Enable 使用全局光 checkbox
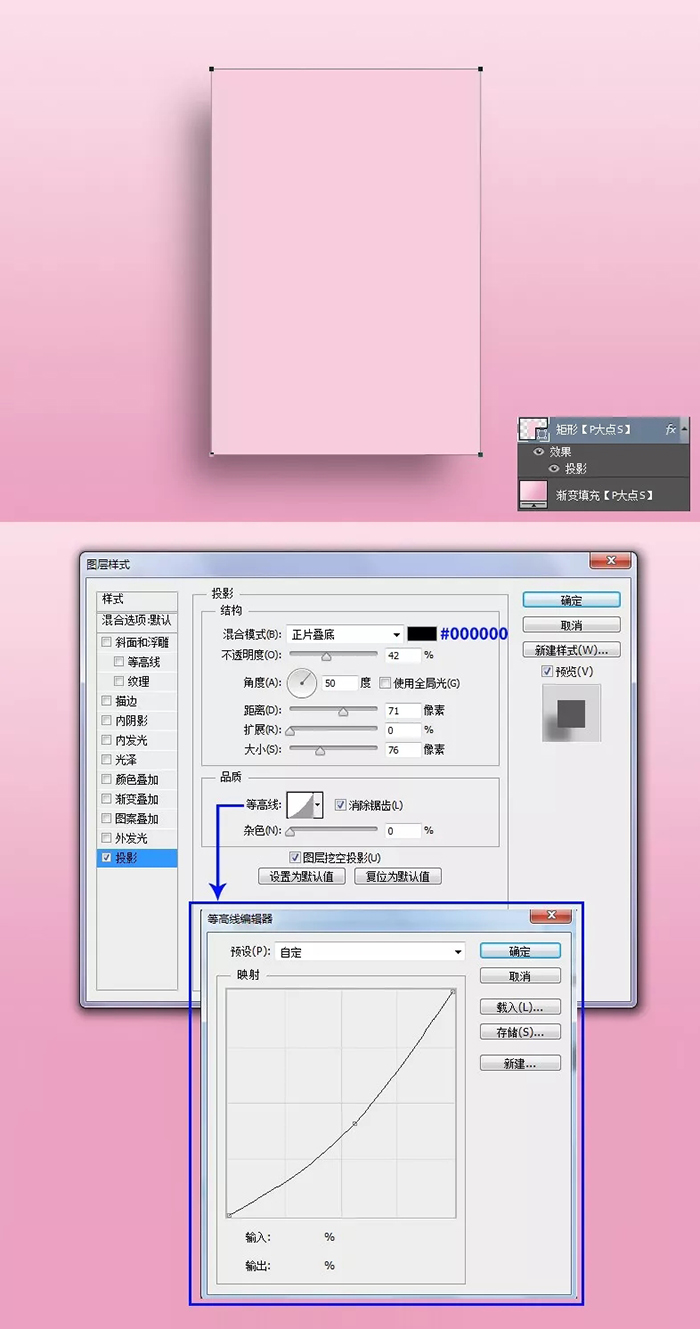700x1329 pixels. point(385,683)
